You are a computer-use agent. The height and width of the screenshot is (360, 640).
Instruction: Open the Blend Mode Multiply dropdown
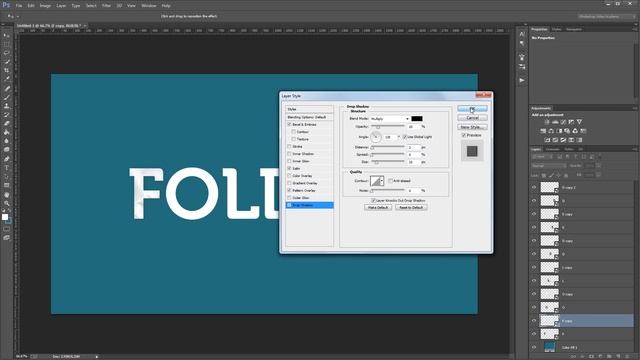(x=389, y=119)
